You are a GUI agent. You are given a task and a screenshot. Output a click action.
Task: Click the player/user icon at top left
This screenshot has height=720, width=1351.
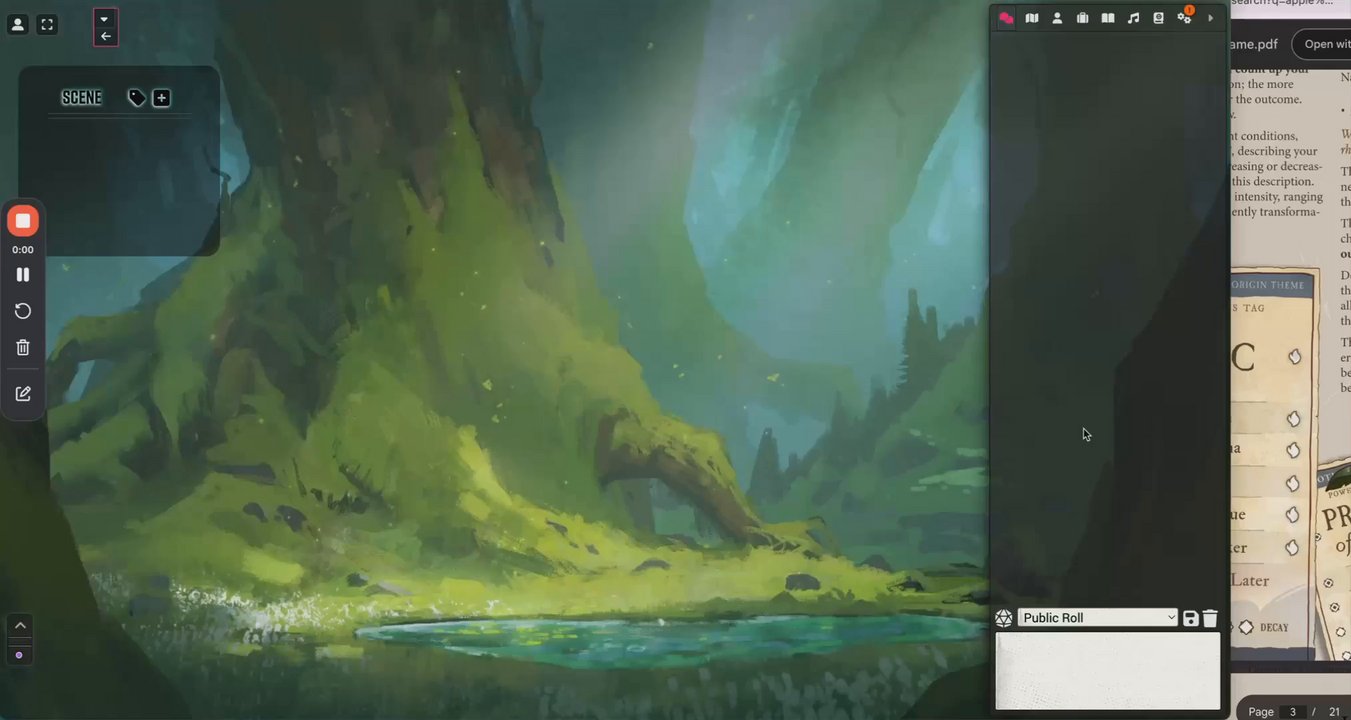pos(17,25)
